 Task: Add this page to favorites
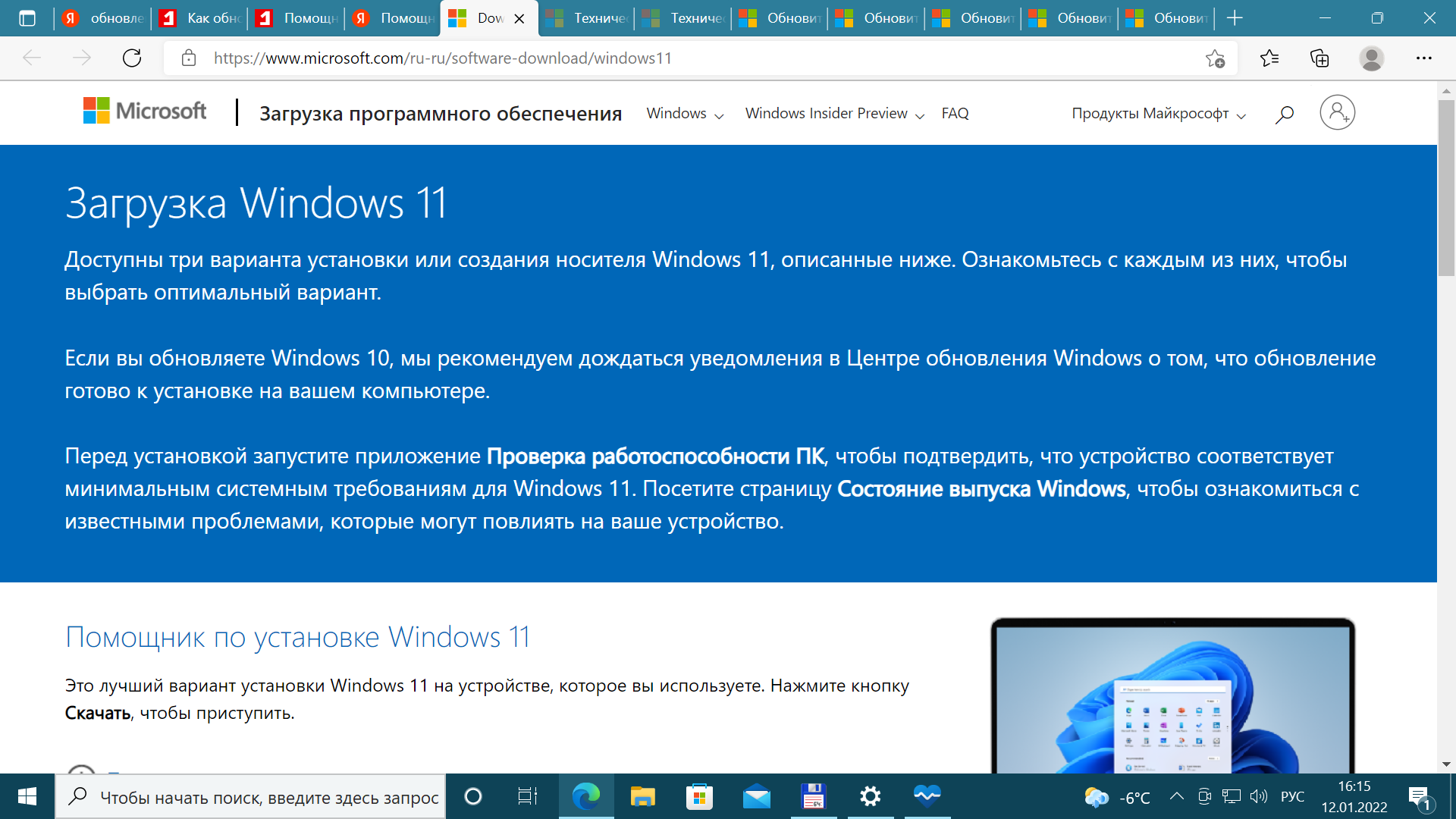pyautogui.click(x=1215, y=58)
